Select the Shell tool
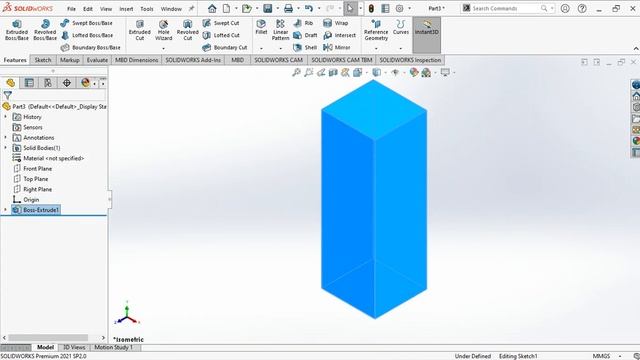The width and height of the screenshot is (640, 360). point(305,47)
